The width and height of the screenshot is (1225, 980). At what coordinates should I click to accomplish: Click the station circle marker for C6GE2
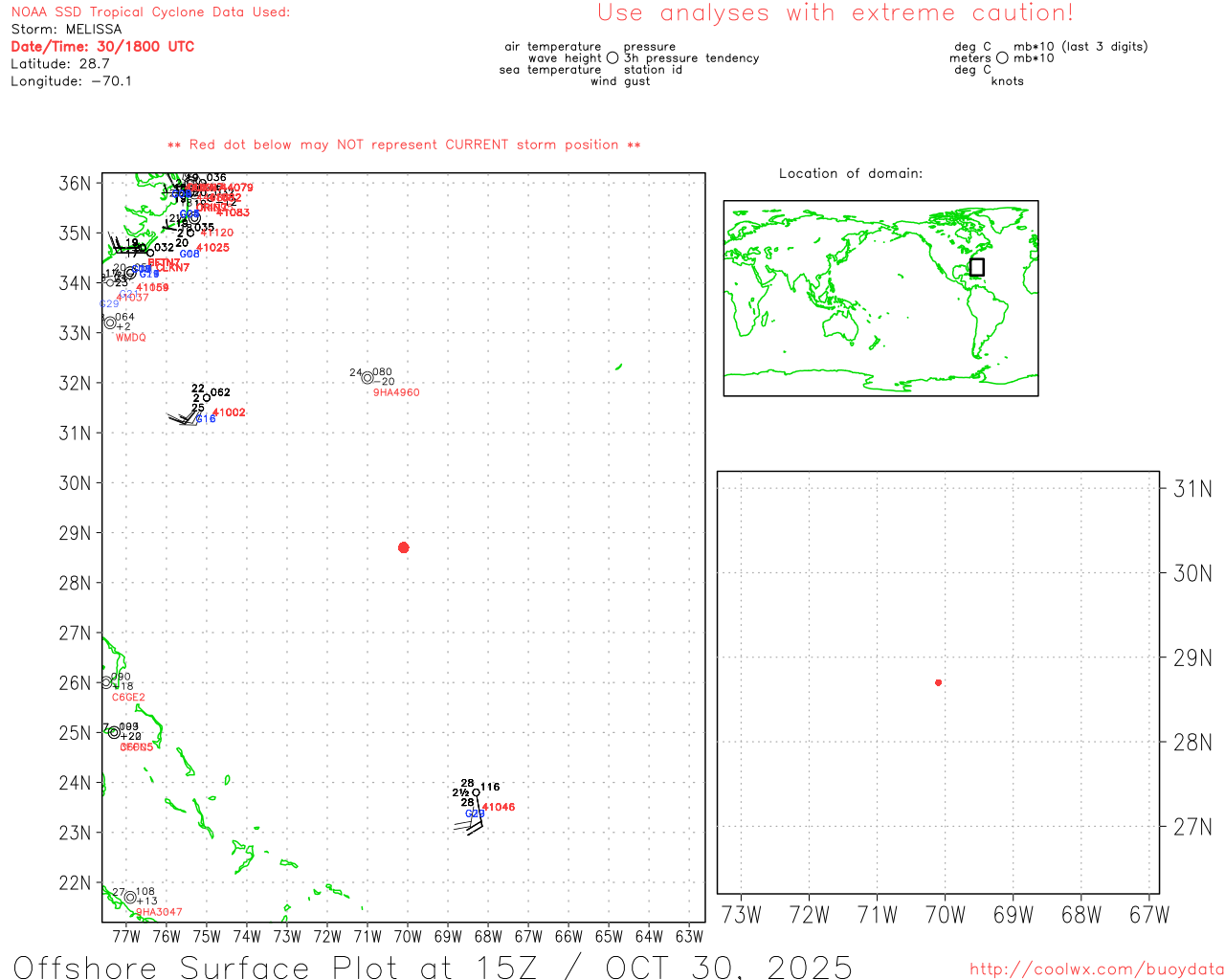pos(106,682)
